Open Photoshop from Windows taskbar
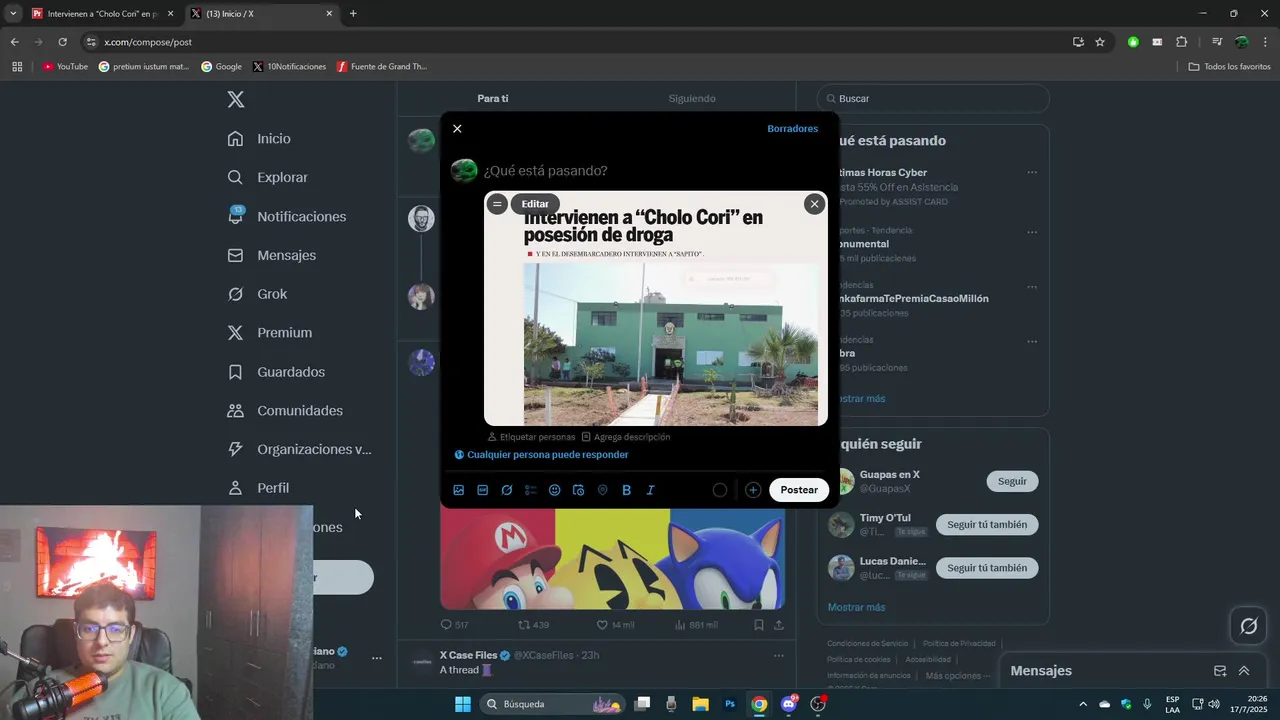This screenshot has width=1280, height=720. [730, 704]
